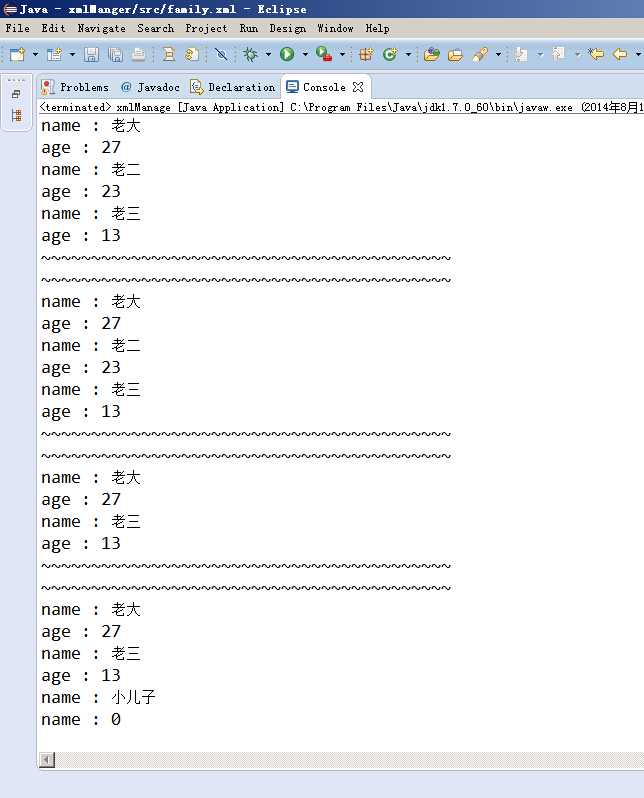Open the Run menu
The image size is (644, 798).
249,28
